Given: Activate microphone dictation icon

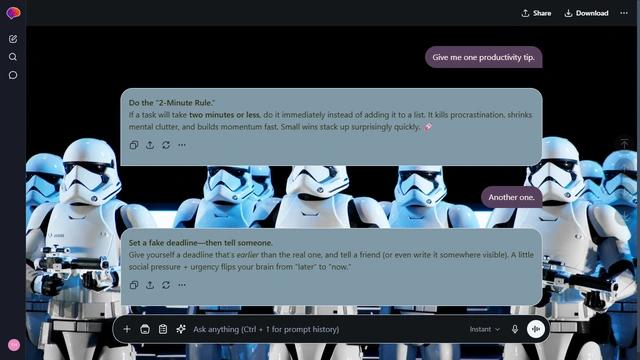Looking at the screenshot, I should coord(515,329).
